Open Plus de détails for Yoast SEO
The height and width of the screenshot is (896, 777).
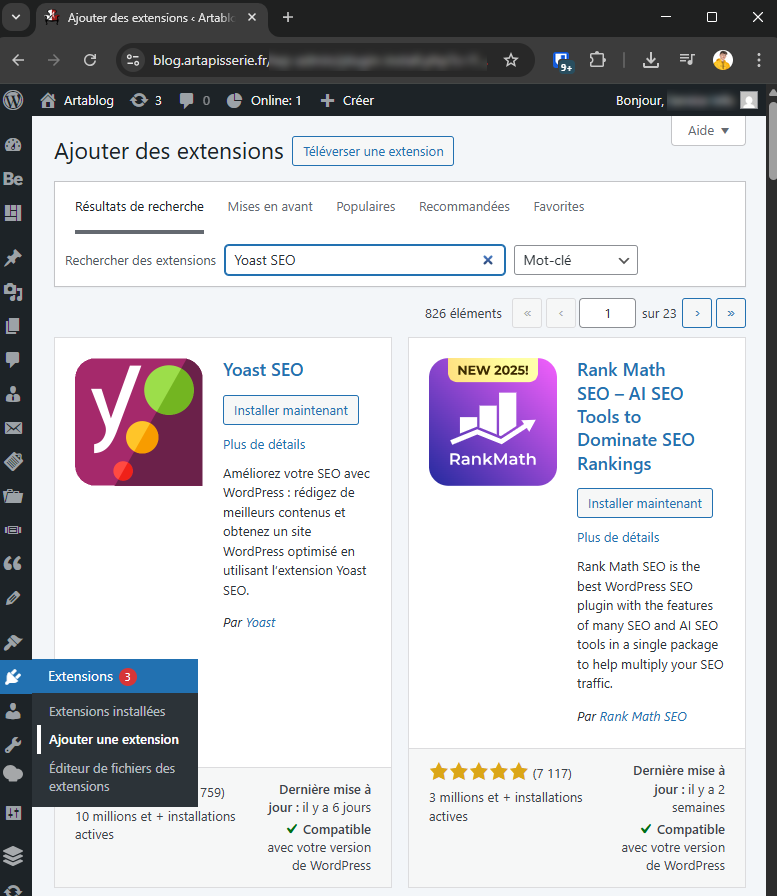[264, 445]
